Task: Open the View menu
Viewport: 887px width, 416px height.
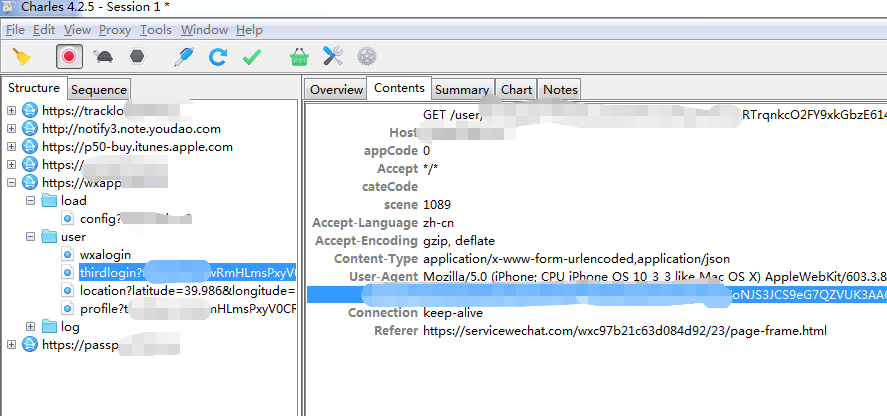Action: (77, 30)
